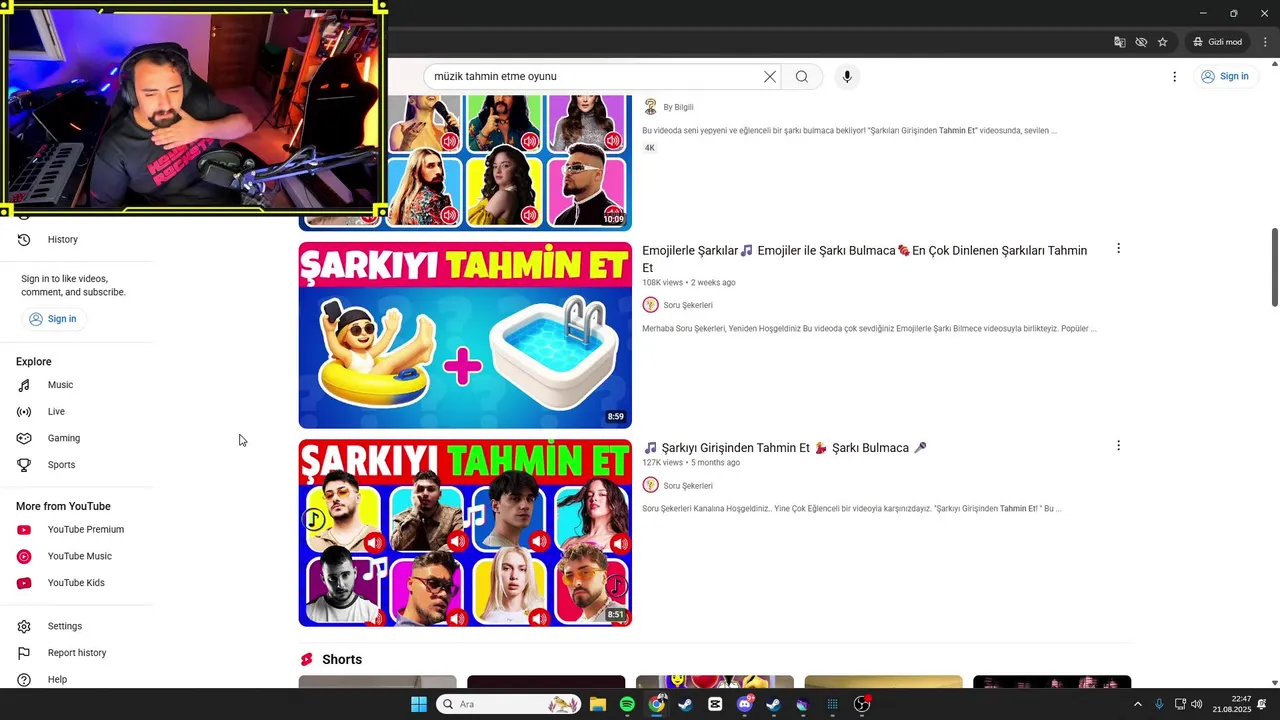Viewport: 1280px width, 720px height.
Task: Open notifications bell in tray
Action: pos(1262,704)
